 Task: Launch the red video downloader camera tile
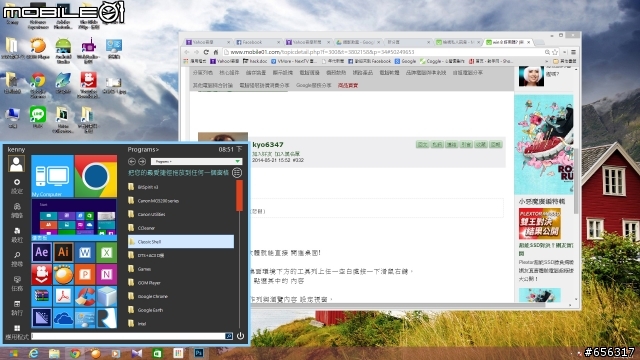42,274
